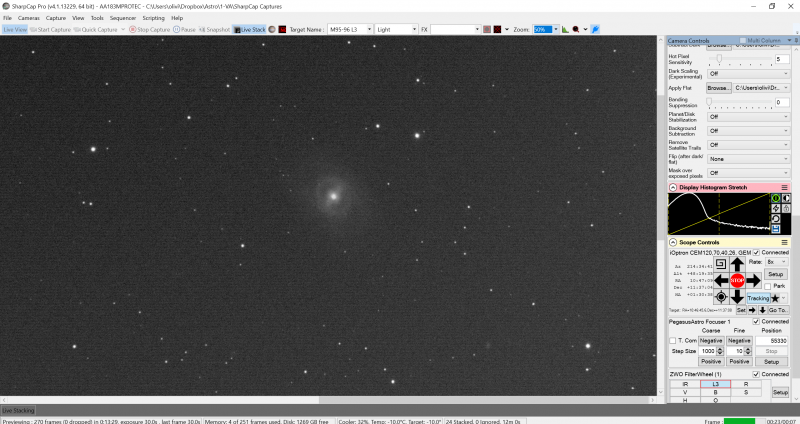This screenshot has width=800, height=424.
Task: Open the Tools menu
Action: 97,18
